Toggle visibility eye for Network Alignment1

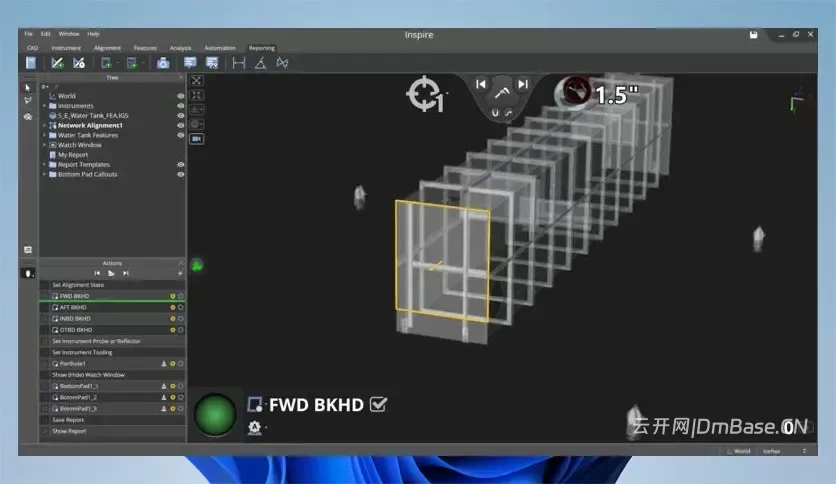181,126
